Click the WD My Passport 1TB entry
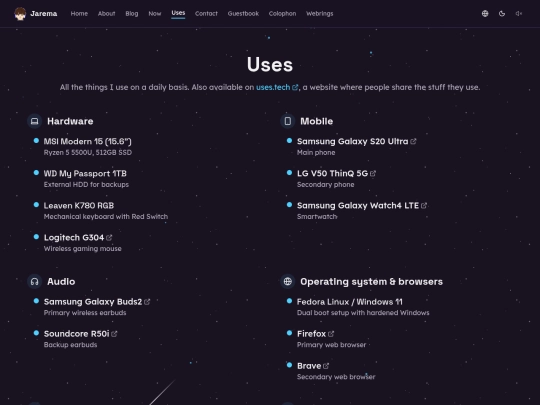The height and width of the screenshot is (405, 540). [x=85, y=174]
